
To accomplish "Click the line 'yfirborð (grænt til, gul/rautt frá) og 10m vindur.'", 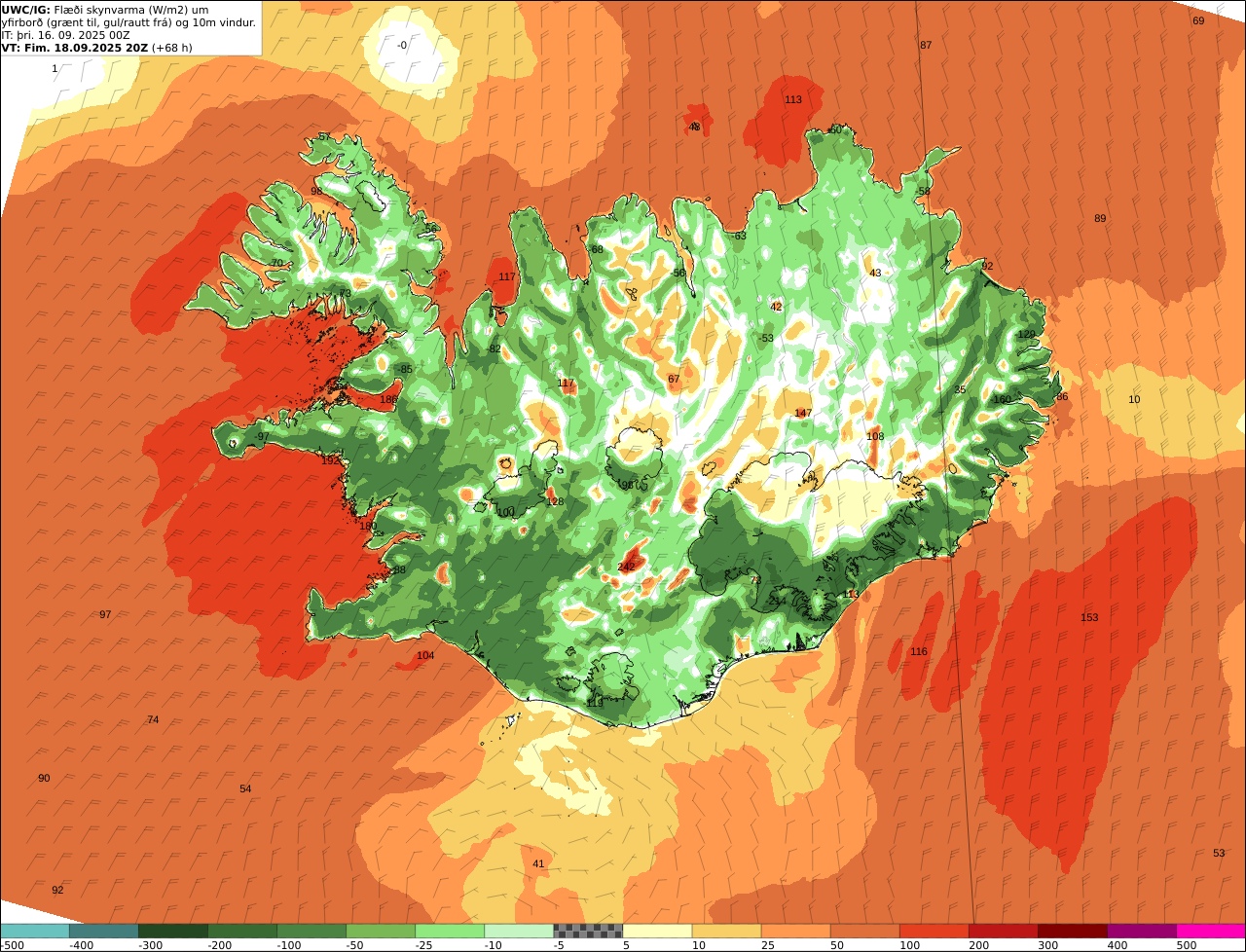I will (x=128, y=22).
